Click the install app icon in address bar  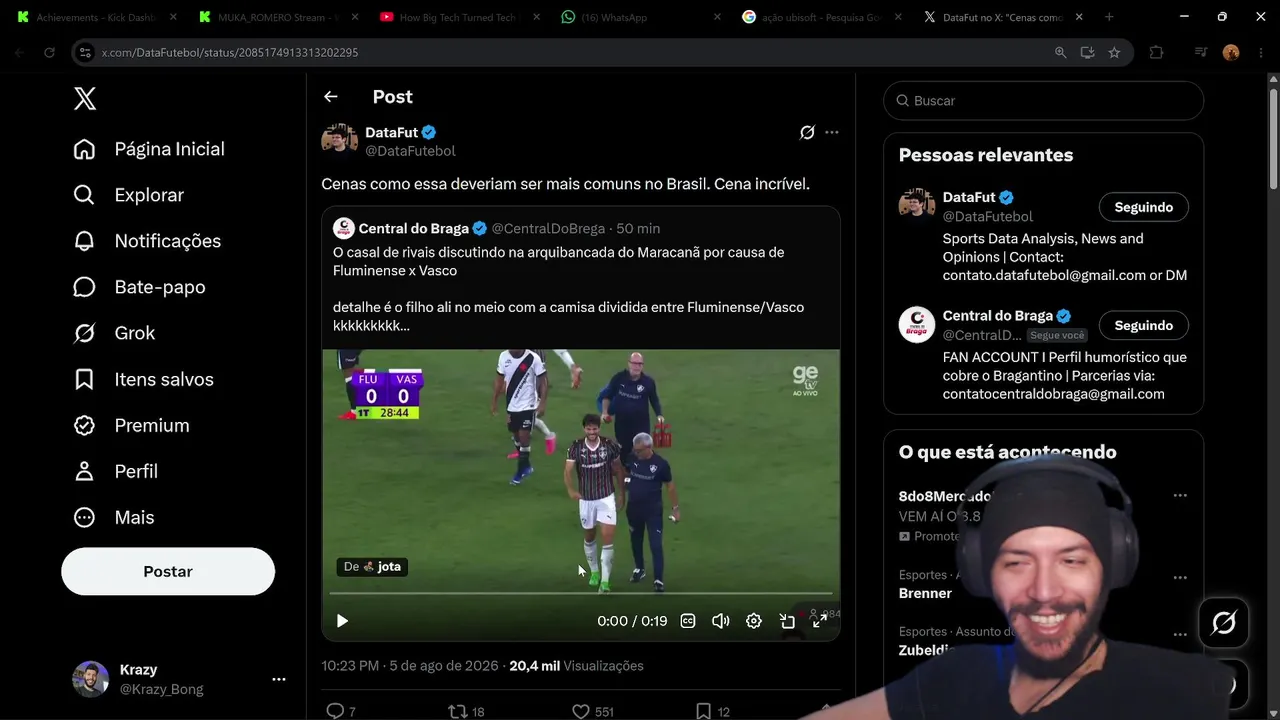[x=1087, y=52]
